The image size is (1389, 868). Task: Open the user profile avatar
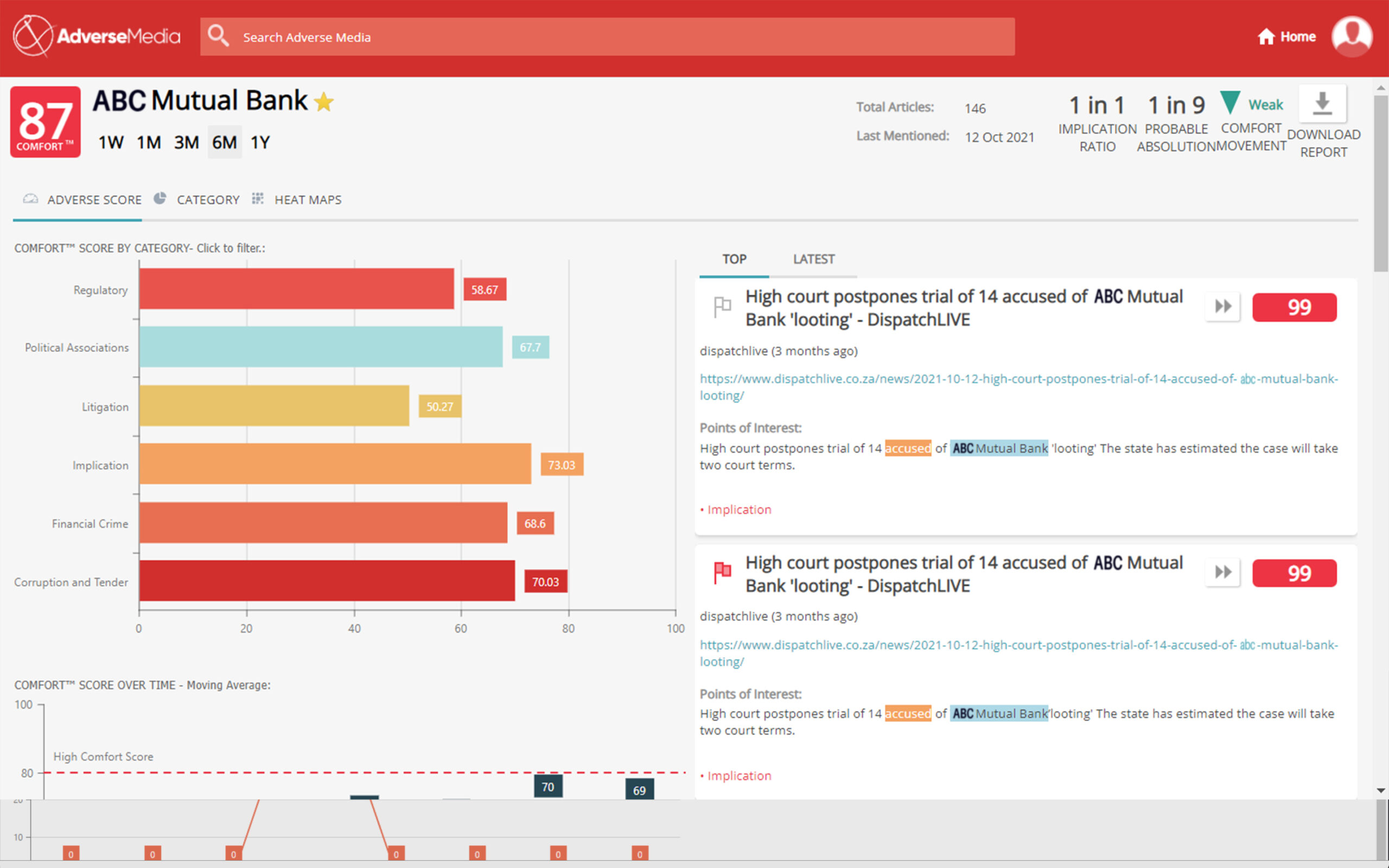(1352, 36)
